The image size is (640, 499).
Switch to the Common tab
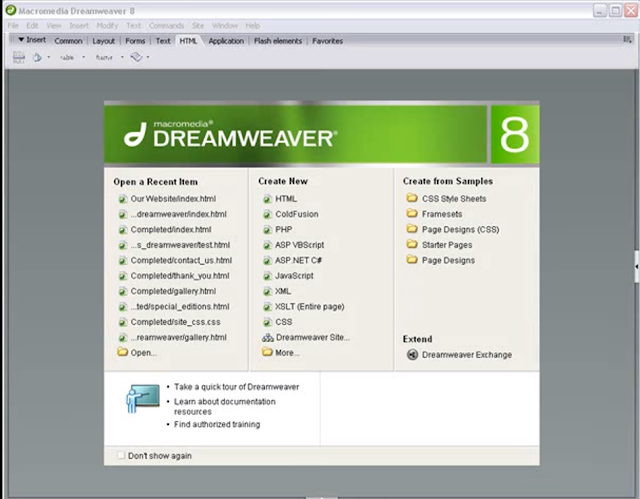[68, 41]
